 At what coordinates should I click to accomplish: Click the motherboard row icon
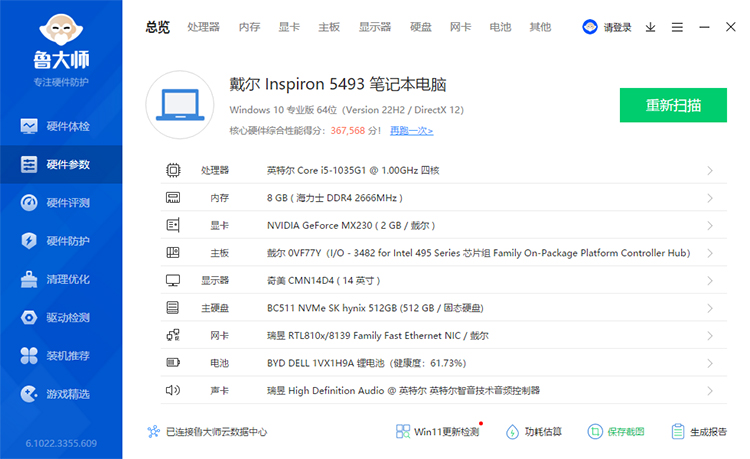coord(173,252)
